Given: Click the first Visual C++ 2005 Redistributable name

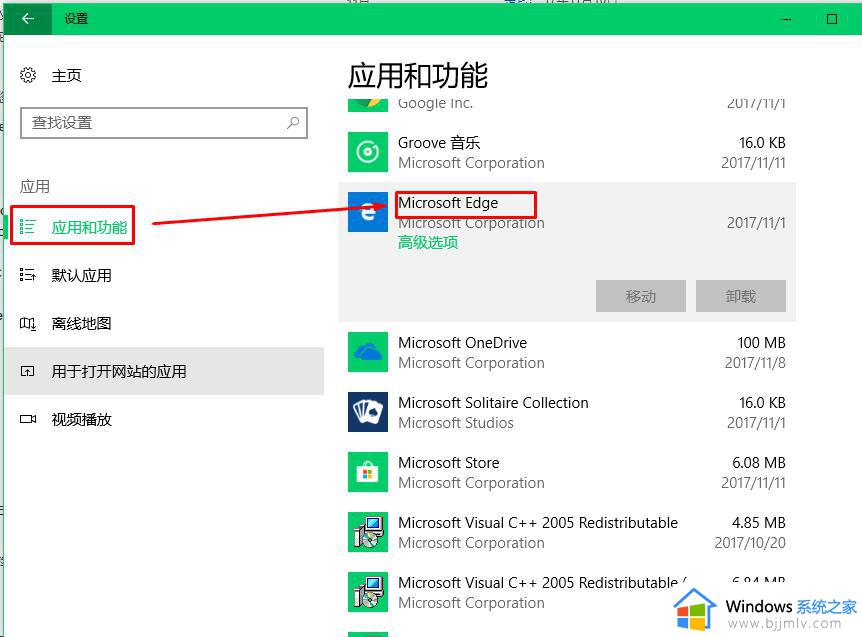Looking at the screenshot, I should coord(538,523).
